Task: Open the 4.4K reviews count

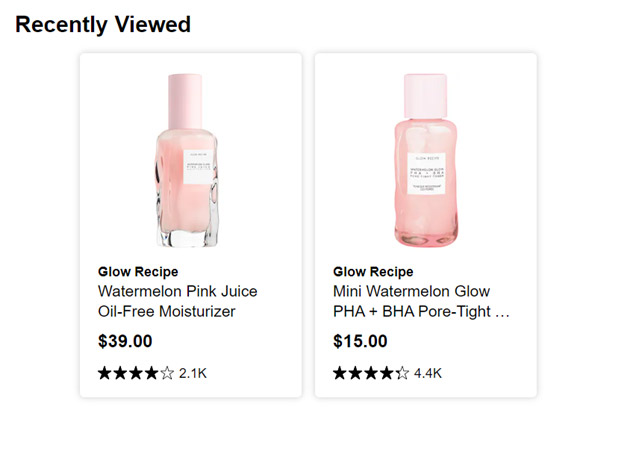Action: click(x=428, y=373)
